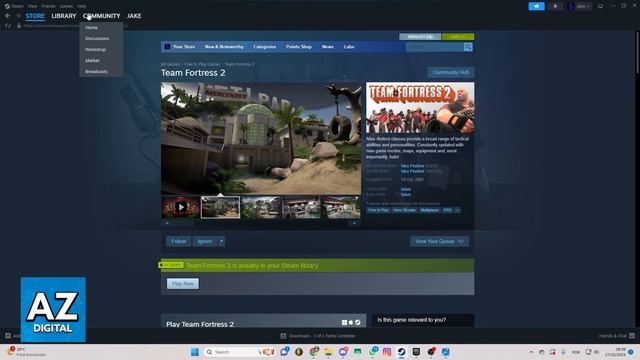
Task: Switch to the LIBRARY tab
Action: (64, 16)
